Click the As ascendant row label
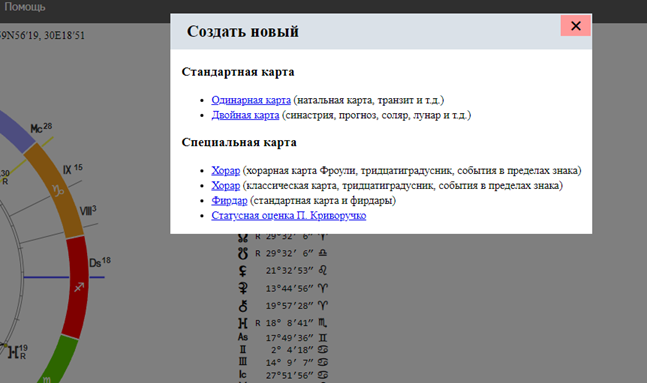This screenshot has height=383, width=647. click(243, 337)
